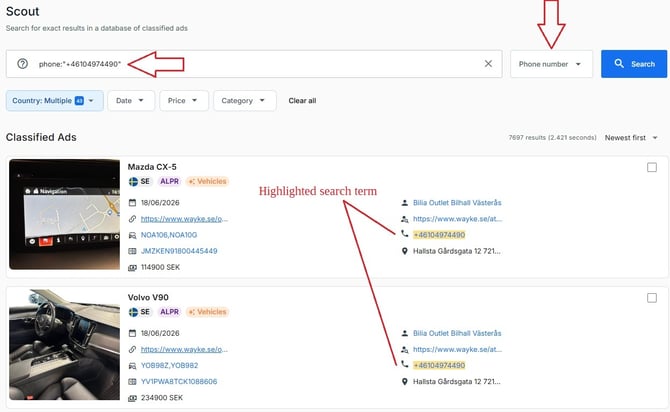Click the calendar icon in Volvo V90 listing

(132, 333)
